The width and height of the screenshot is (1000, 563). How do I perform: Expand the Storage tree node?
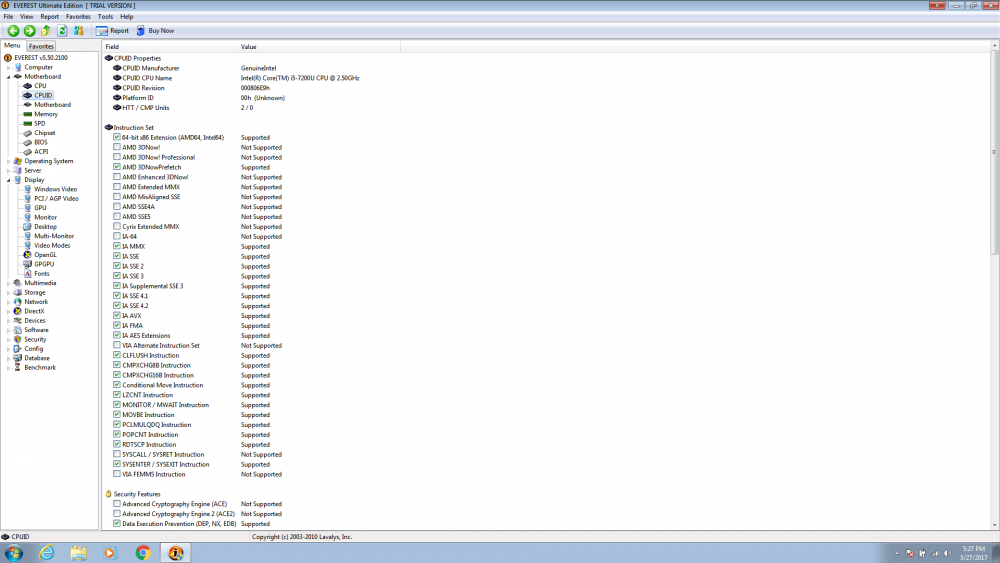point(8,293)
